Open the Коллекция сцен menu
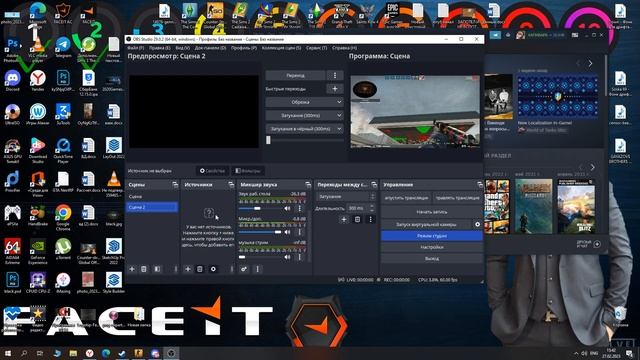Screen dimensions: 640x360 (x=281, y=48)
